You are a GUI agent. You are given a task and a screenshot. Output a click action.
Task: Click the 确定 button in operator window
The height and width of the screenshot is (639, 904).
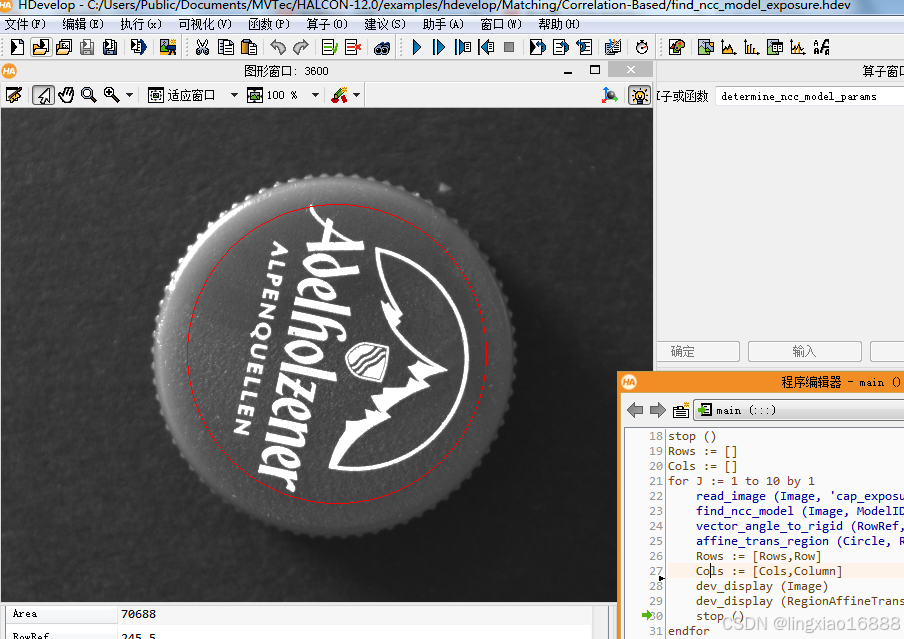coord(698,351)
